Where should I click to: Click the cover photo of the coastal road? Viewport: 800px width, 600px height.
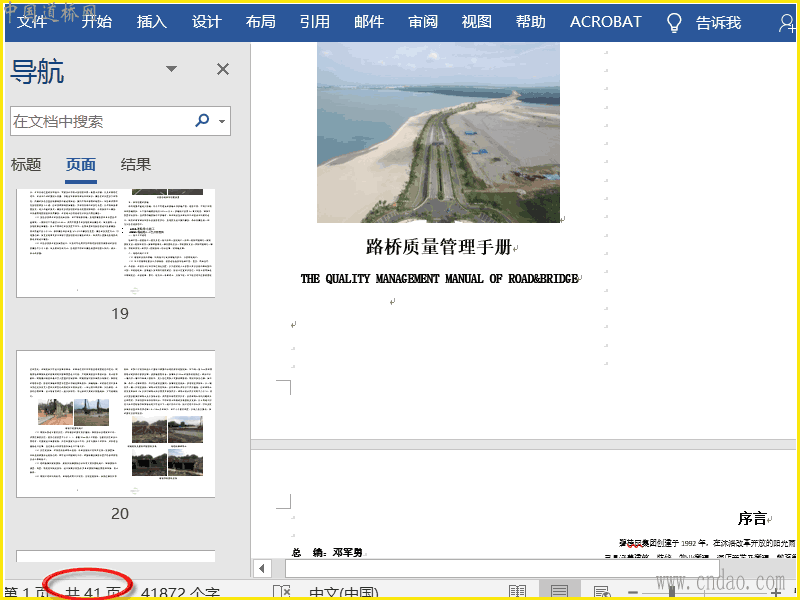pos(438,133)
